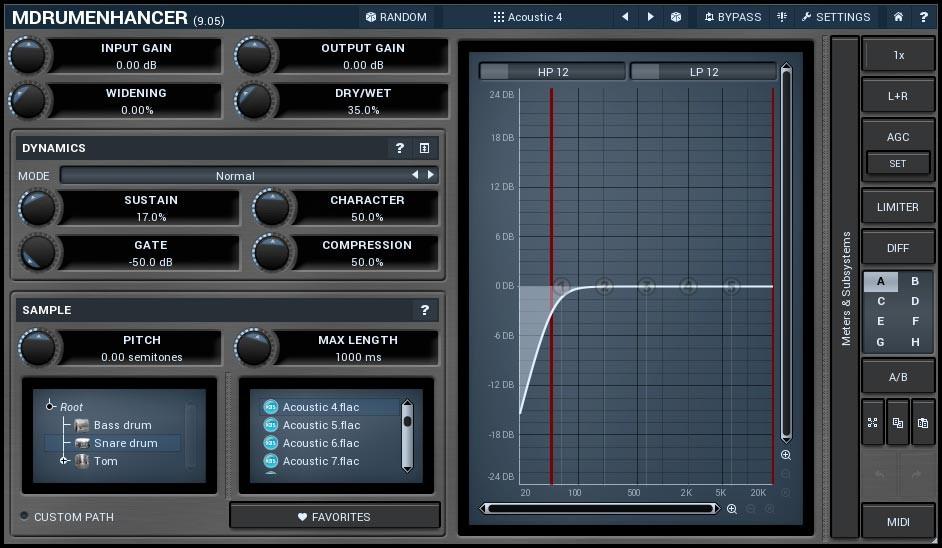Click the Favorites button

point(334,517)
